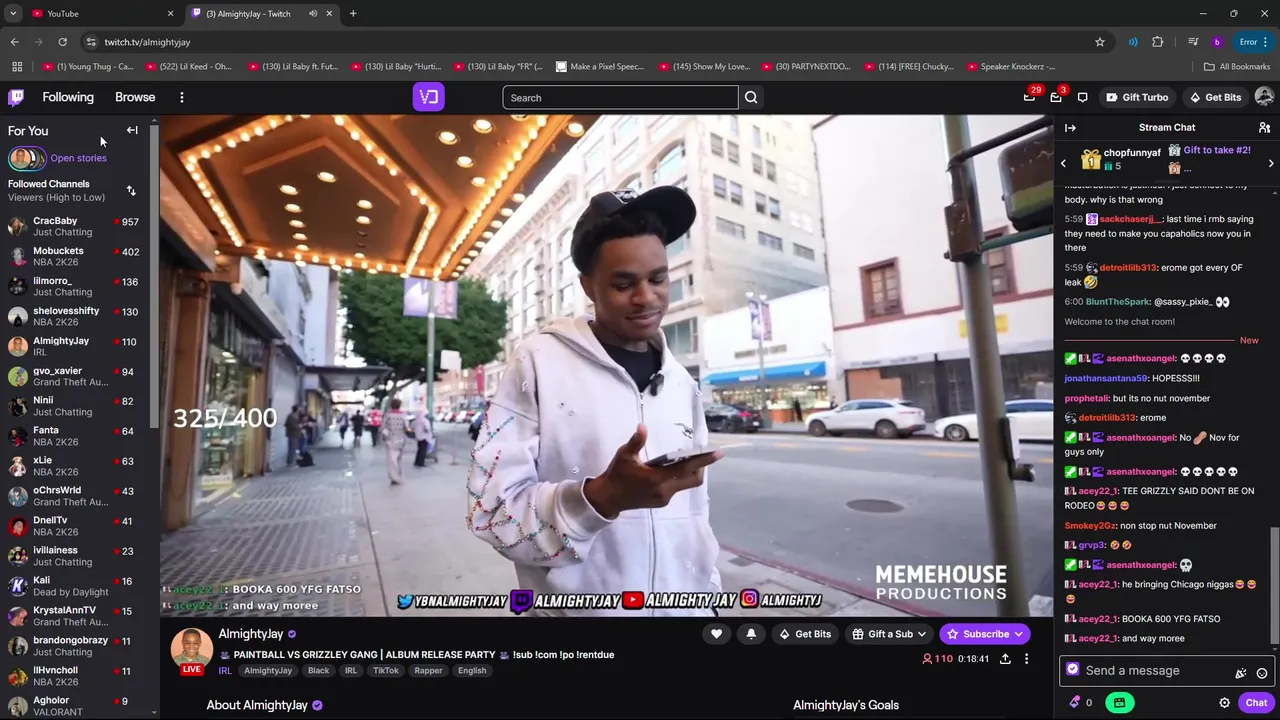Screen dimensions: 1280x720
Task: Open the Make a Pixel Speec bookmark
Action: 600,67
